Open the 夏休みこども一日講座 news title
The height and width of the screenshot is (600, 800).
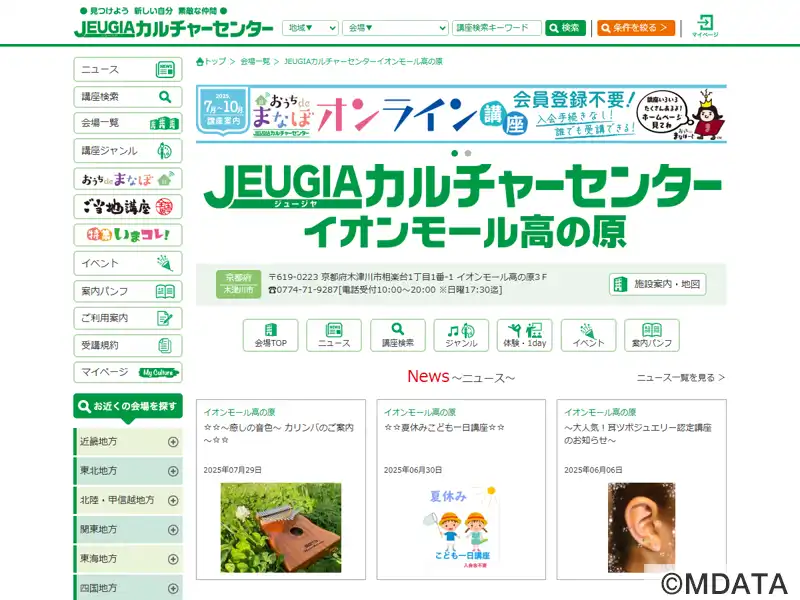click(444, 428)
